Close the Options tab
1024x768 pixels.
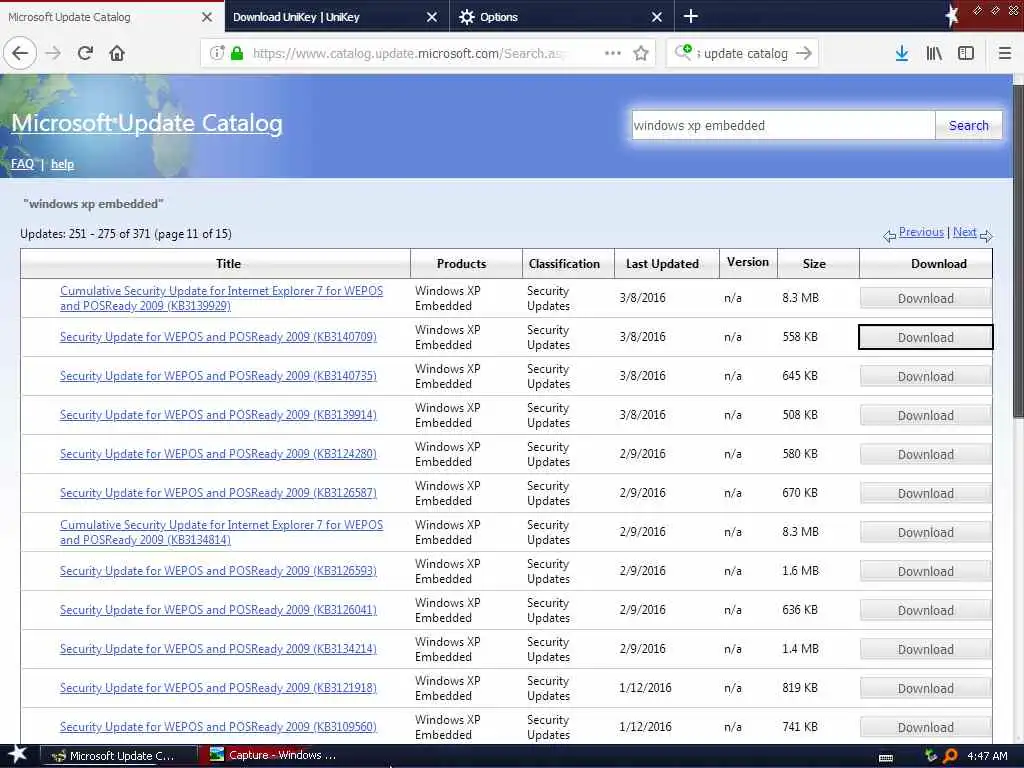[657, 17]
